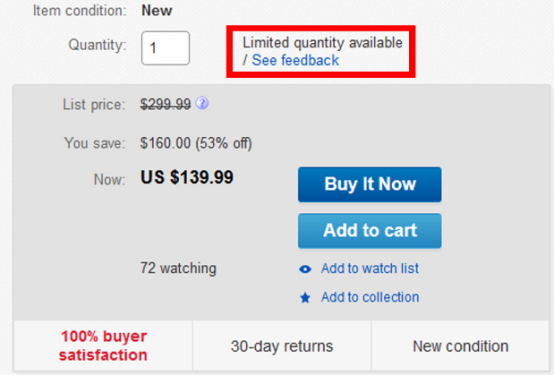
Task: Select the Add to watch list link
Action: click(370, 269)
